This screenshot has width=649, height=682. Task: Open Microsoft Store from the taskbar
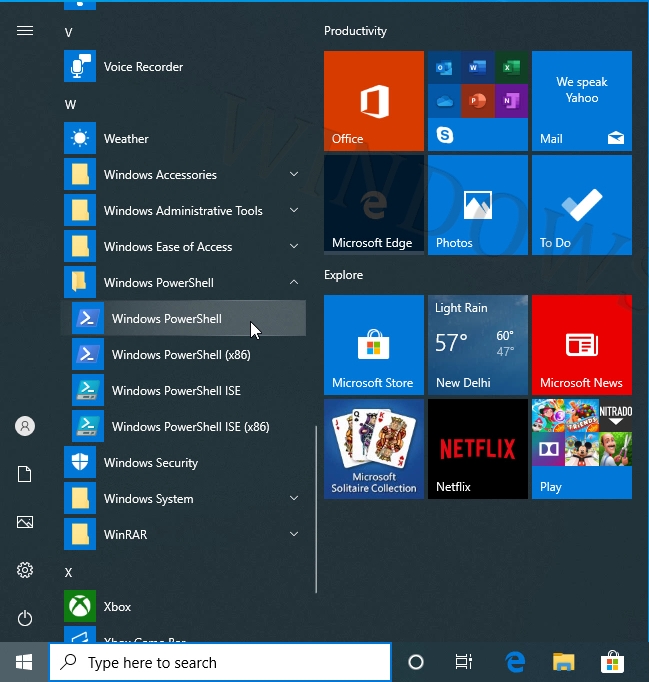612,662
